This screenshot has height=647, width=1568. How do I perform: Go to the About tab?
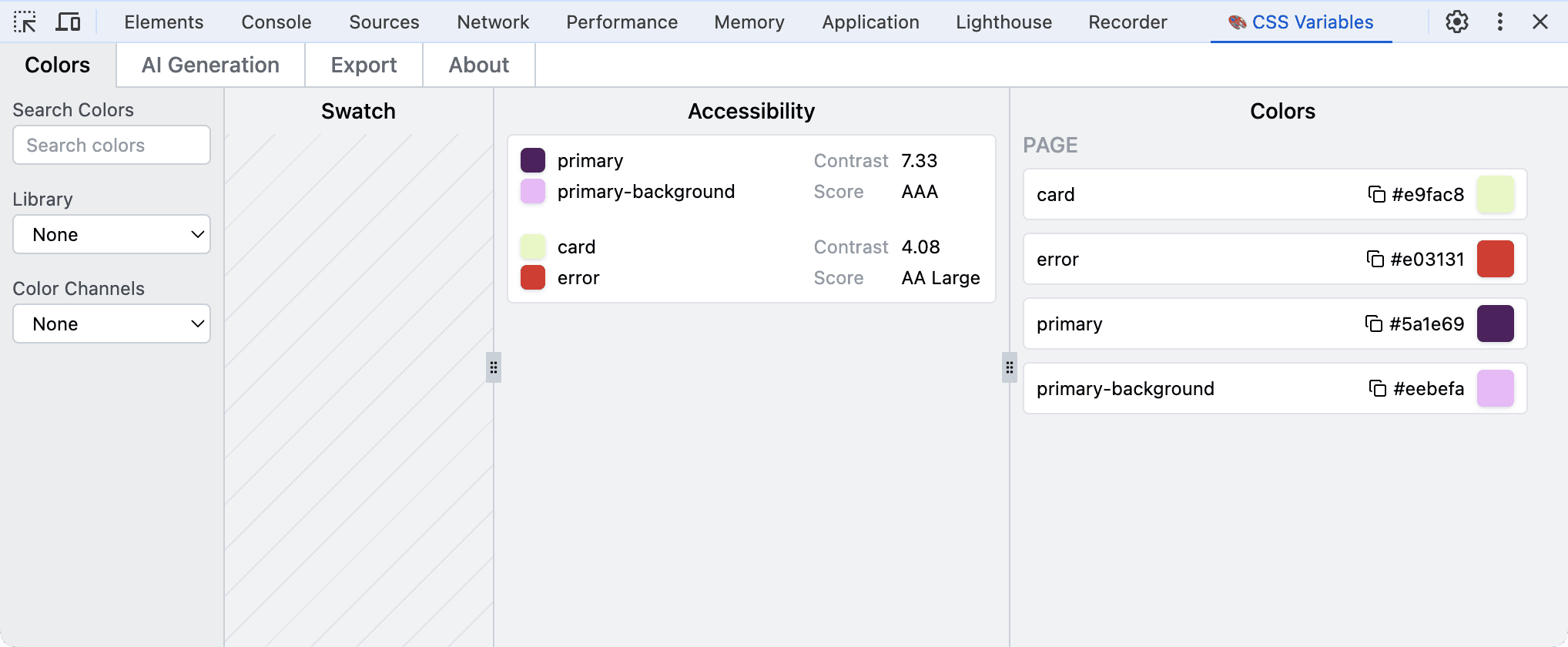pos(478,65)
